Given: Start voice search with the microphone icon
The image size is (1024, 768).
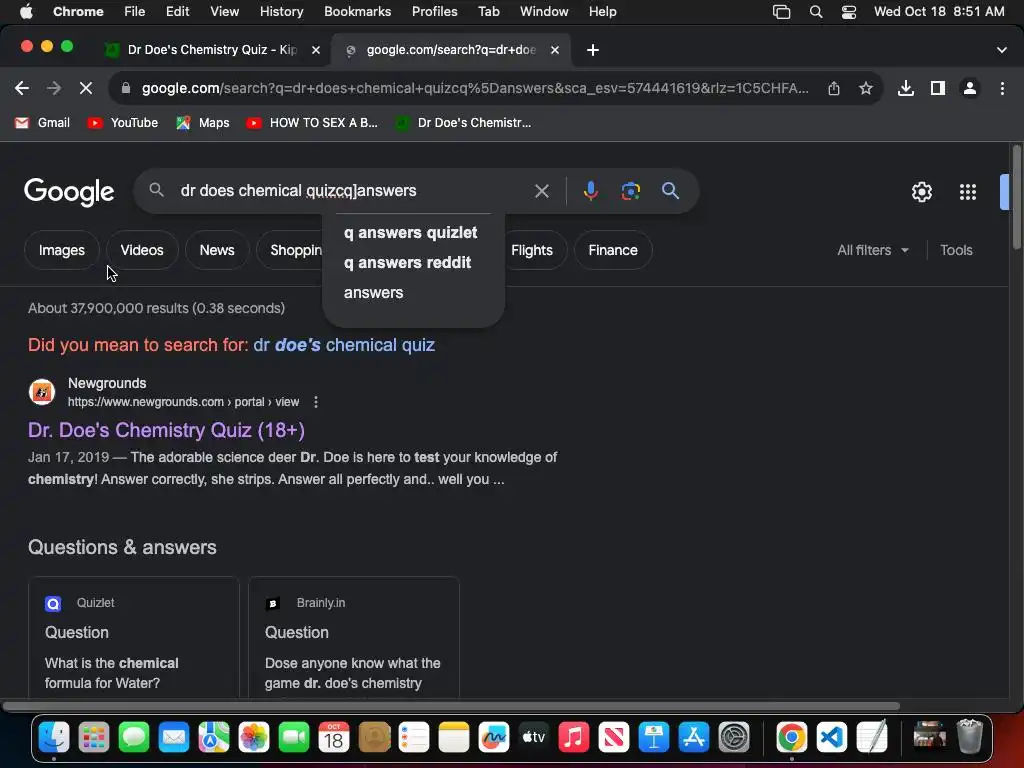Looking at the screenshot, I should tap(590, 191).
